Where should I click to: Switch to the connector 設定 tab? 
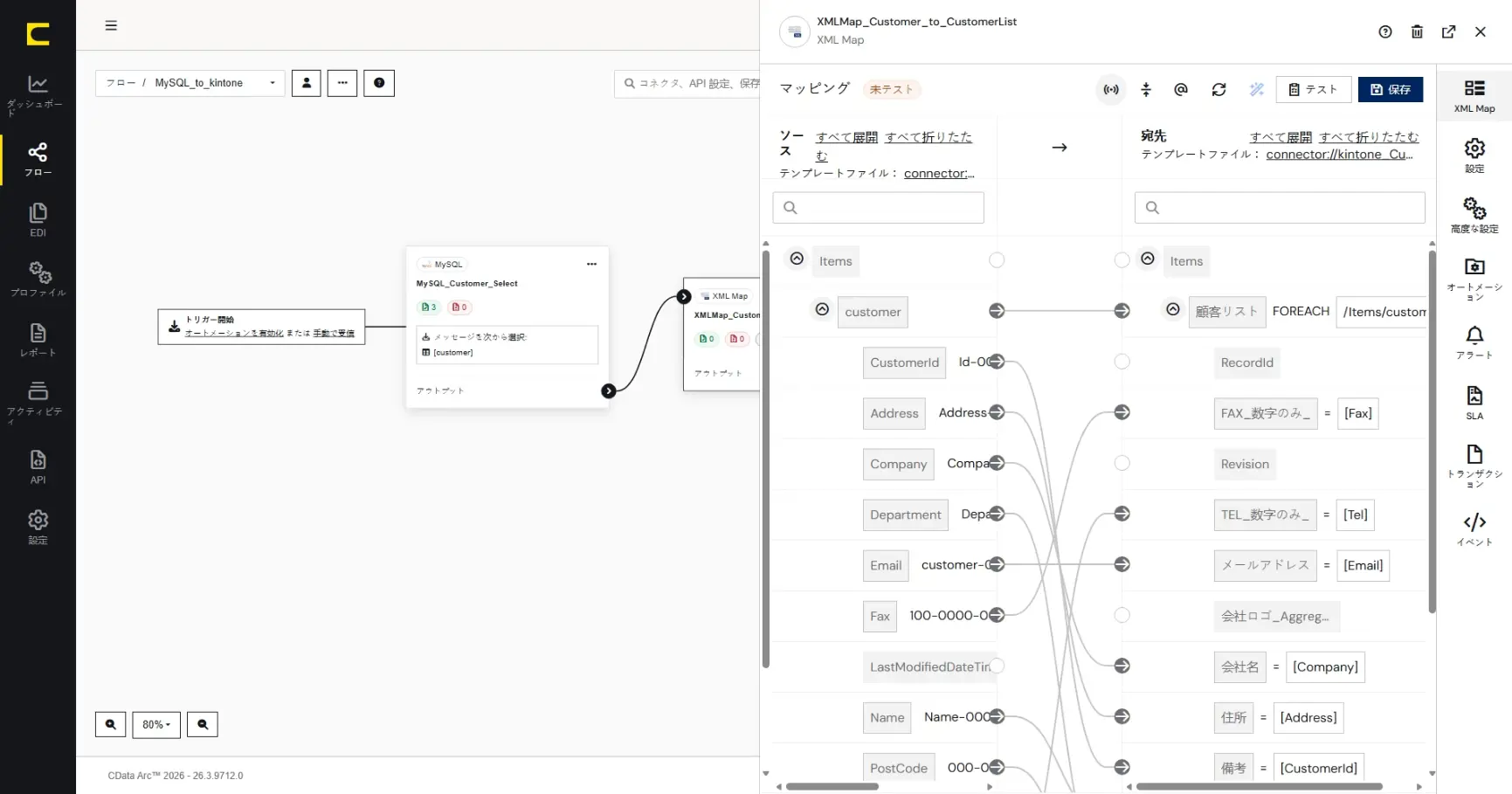[x=1474, y=155]
